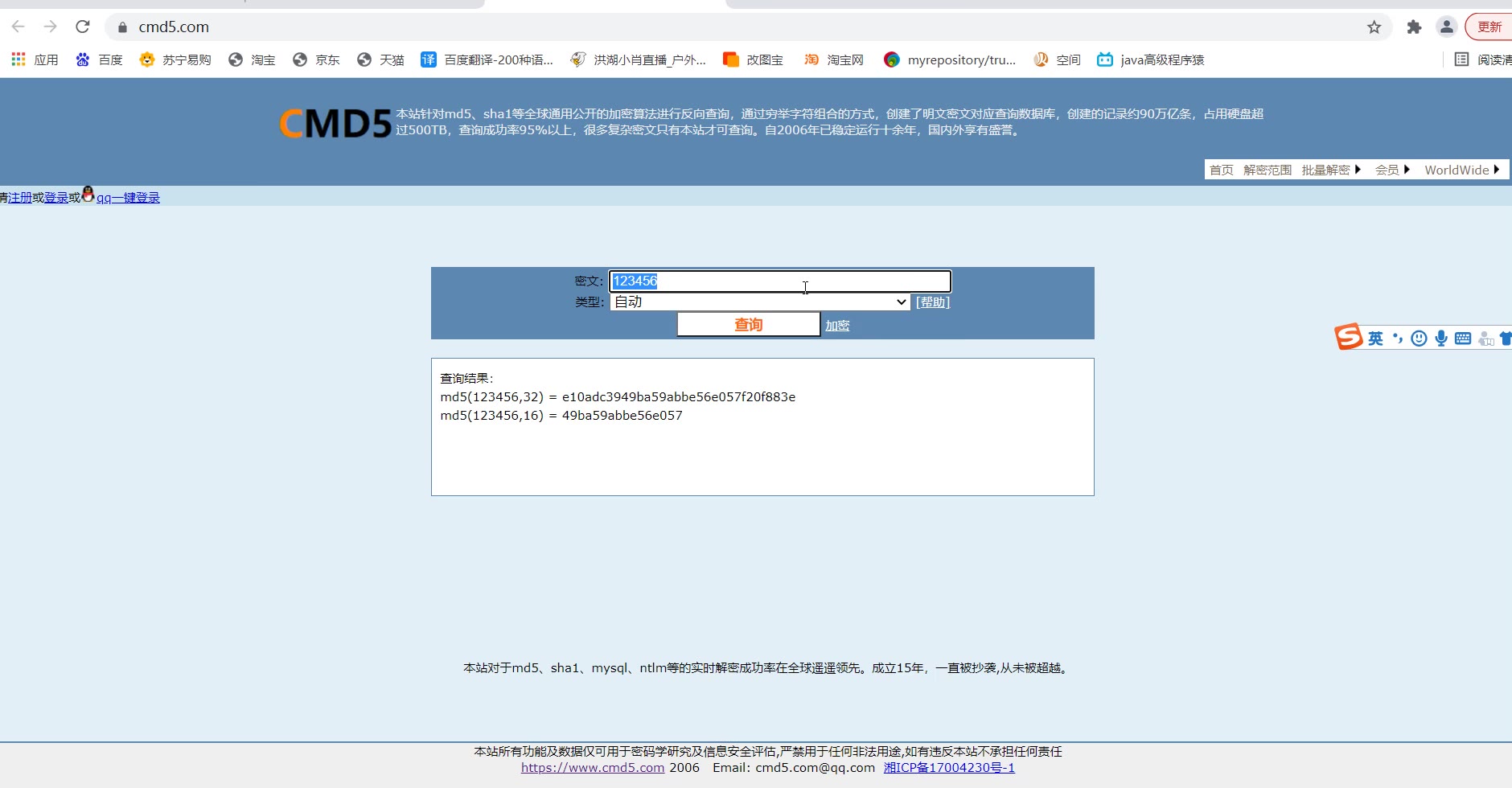This screenshot has width=1512, height=788.
Task: Toggle the Sogou punctuation mode icon
Action: coord(1398,339)
